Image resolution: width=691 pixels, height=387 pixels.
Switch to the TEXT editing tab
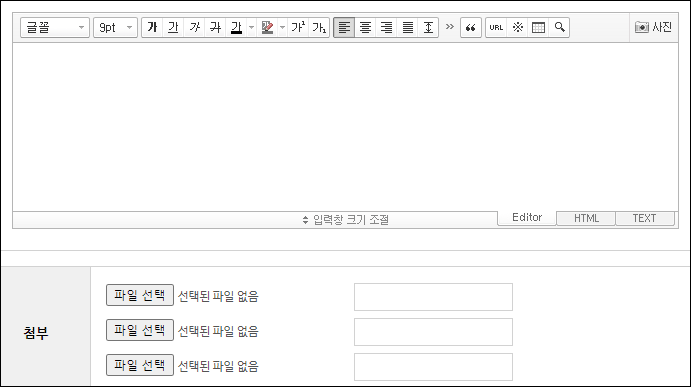(645, 218)
